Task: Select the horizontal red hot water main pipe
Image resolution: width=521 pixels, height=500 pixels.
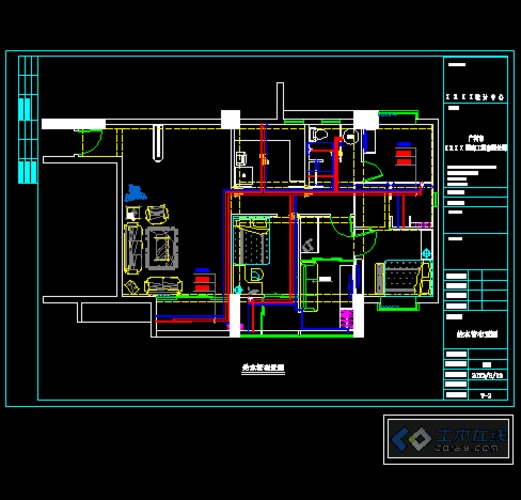Action: point(322,193)
